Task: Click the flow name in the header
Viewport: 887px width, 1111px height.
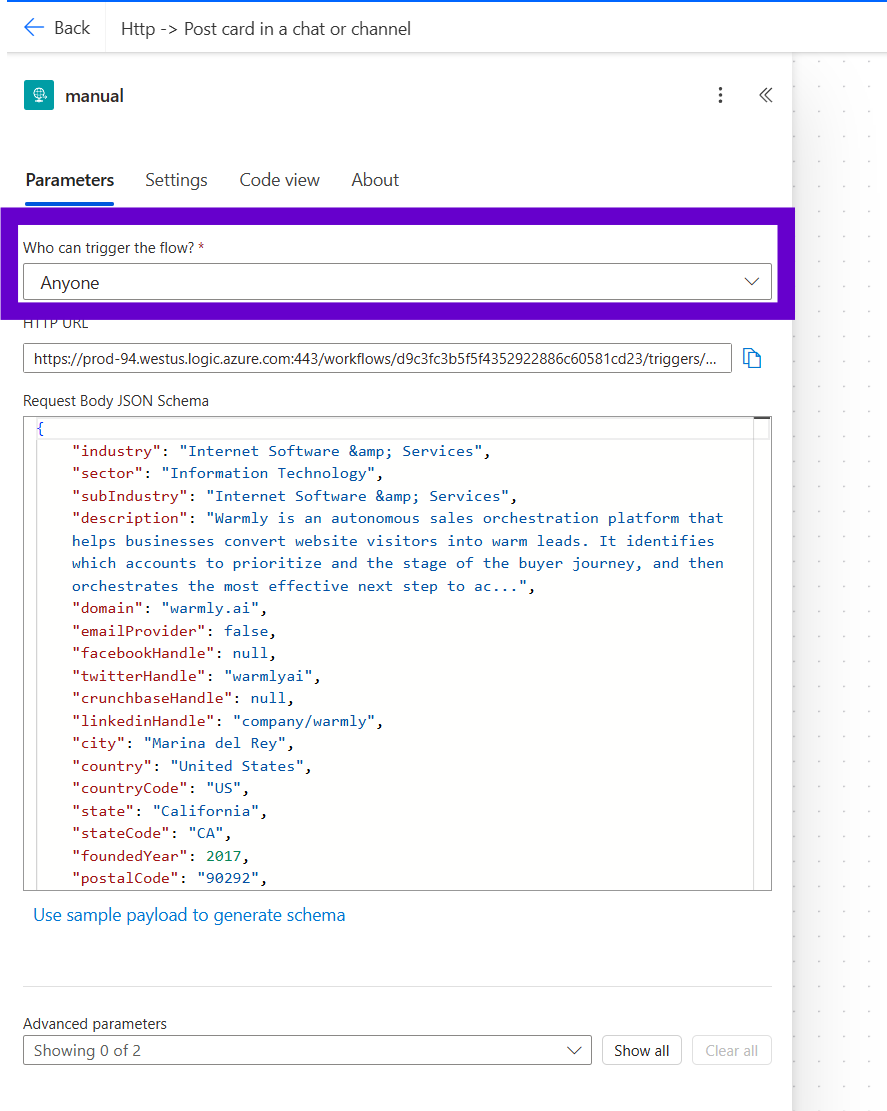Action: [x=266, y=28]
